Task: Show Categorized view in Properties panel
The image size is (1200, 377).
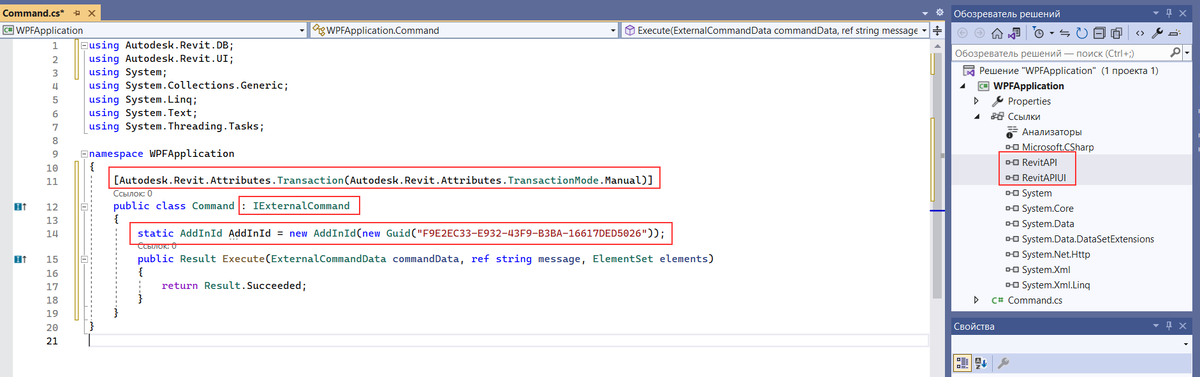Action: pos(961,362)
